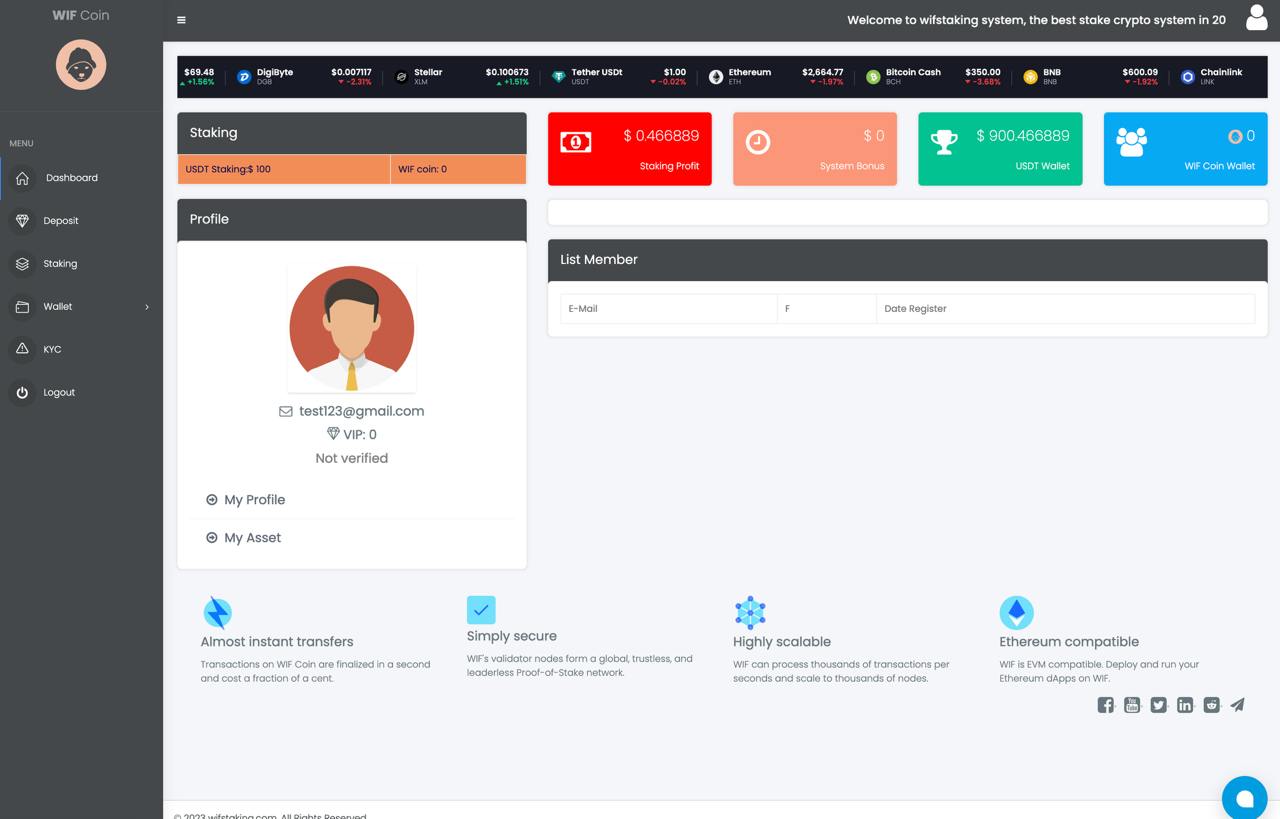Open the Reddit social icon
The width and height of the screenshot is (1280, 819).
coord(1211,705)
